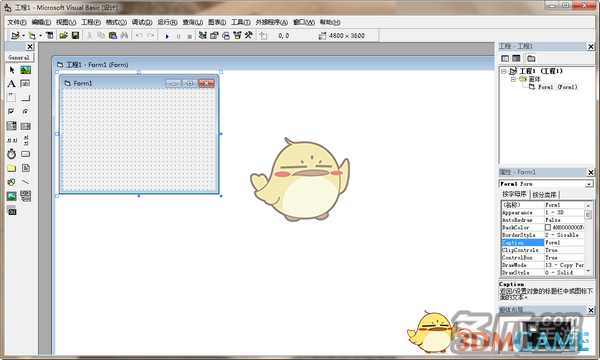This screenshot has height=360, width=600.
Task: Select the FileListBox control tool
Action: click(x=26, y=168)
